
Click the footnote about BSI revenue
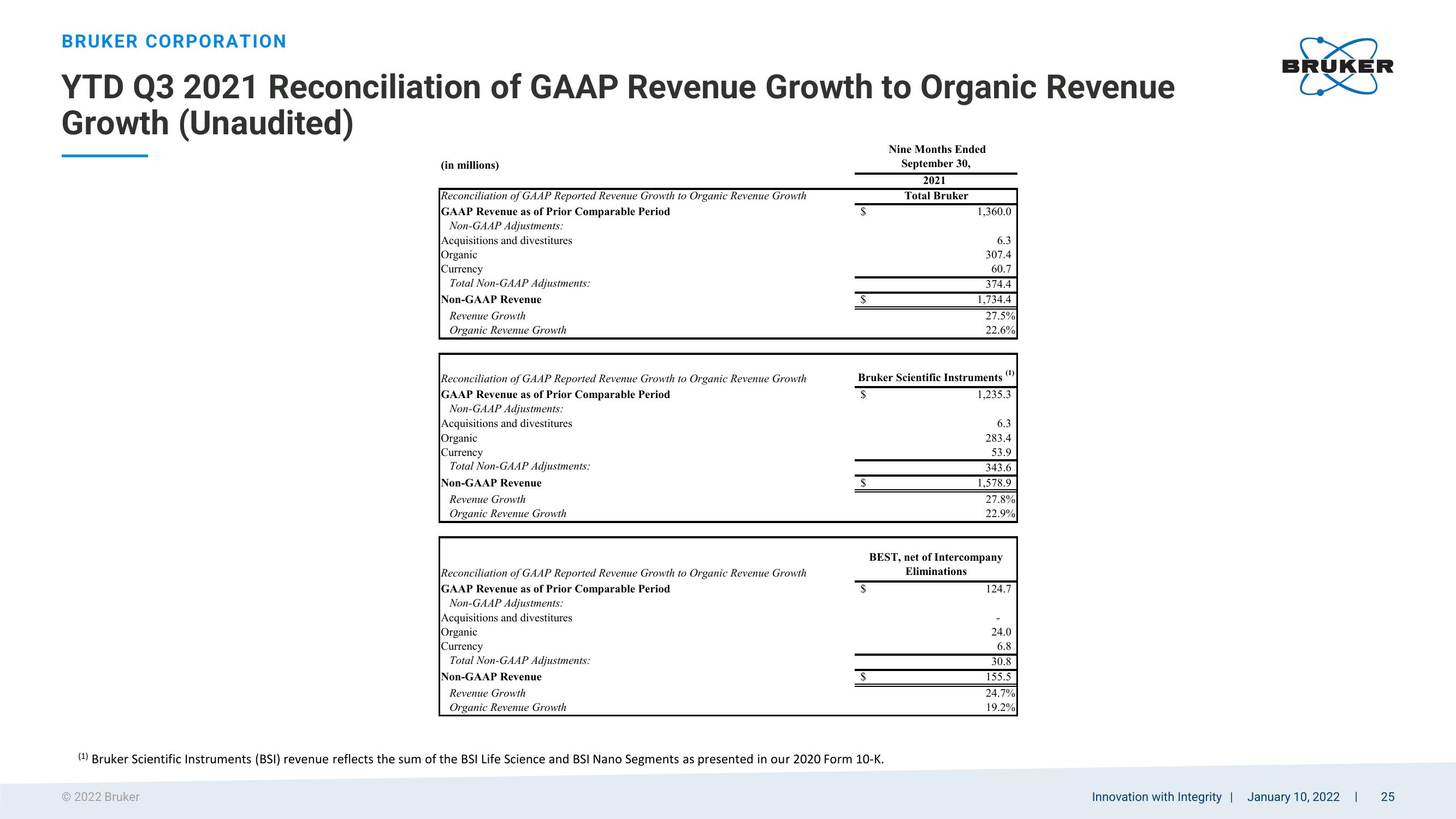481,759
